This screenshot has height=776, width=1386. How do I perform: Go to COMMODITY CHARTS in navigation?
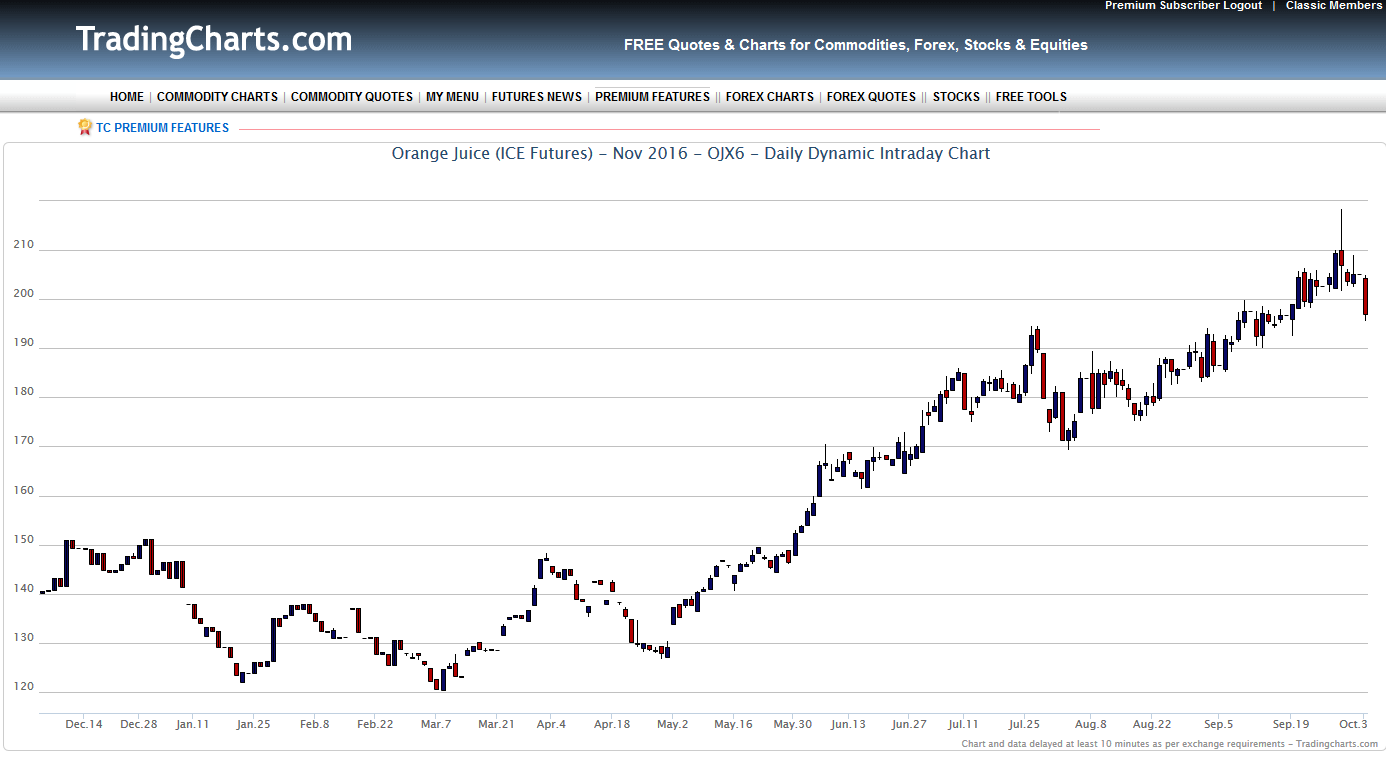point(217,97)
